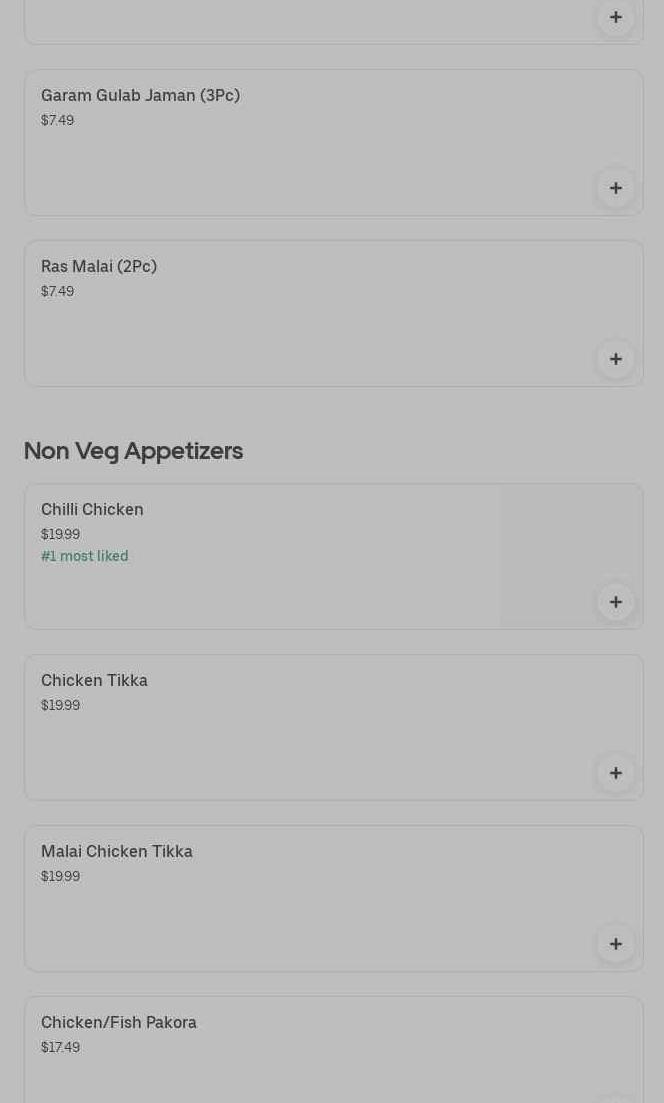
Task: Click the '#1 most liked' badge
Action: [85, 556]
